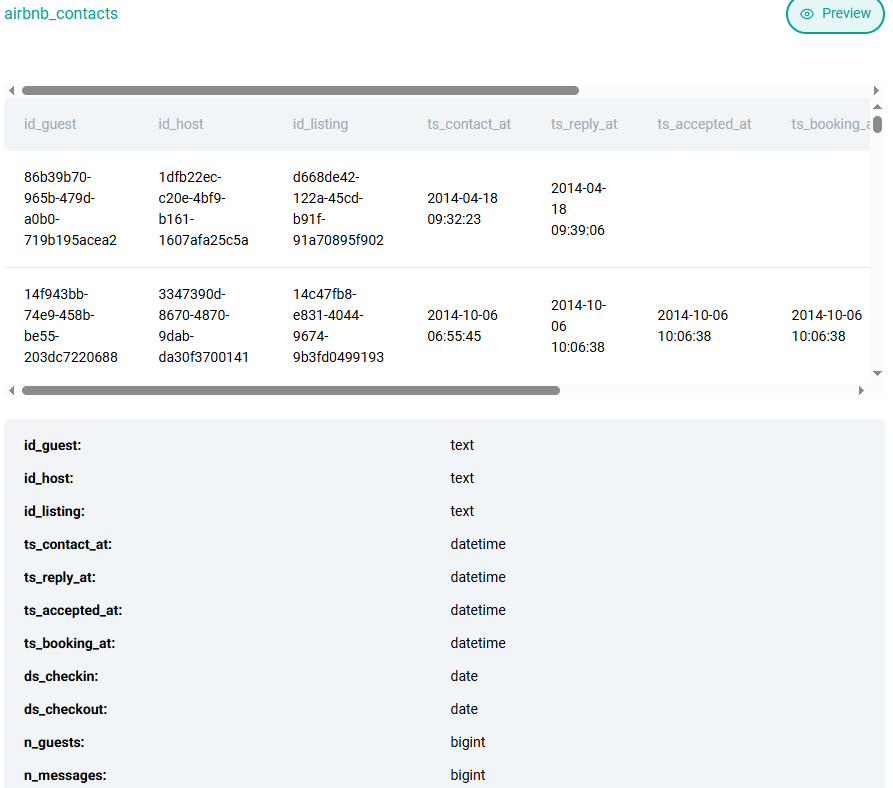The height and width of the screenshot is (788, 893).
Task: Click contact time 2014-04-18 09:32:23
Action: point(462,209)
